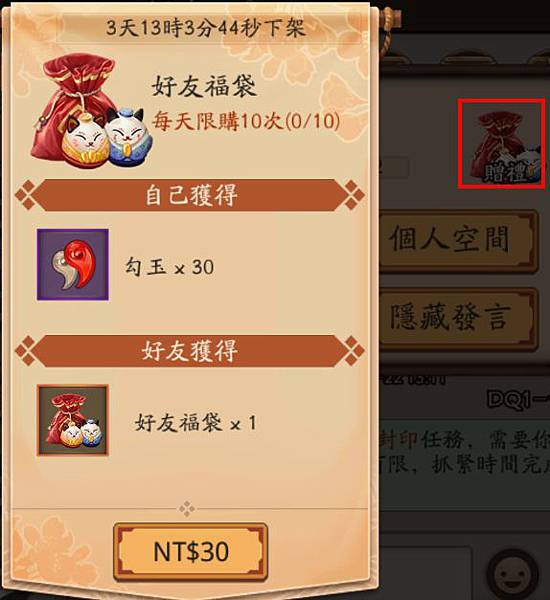This screenshot has width=550, height=600.
Task: Open the 個人空間 button
Action: (459, 240)
